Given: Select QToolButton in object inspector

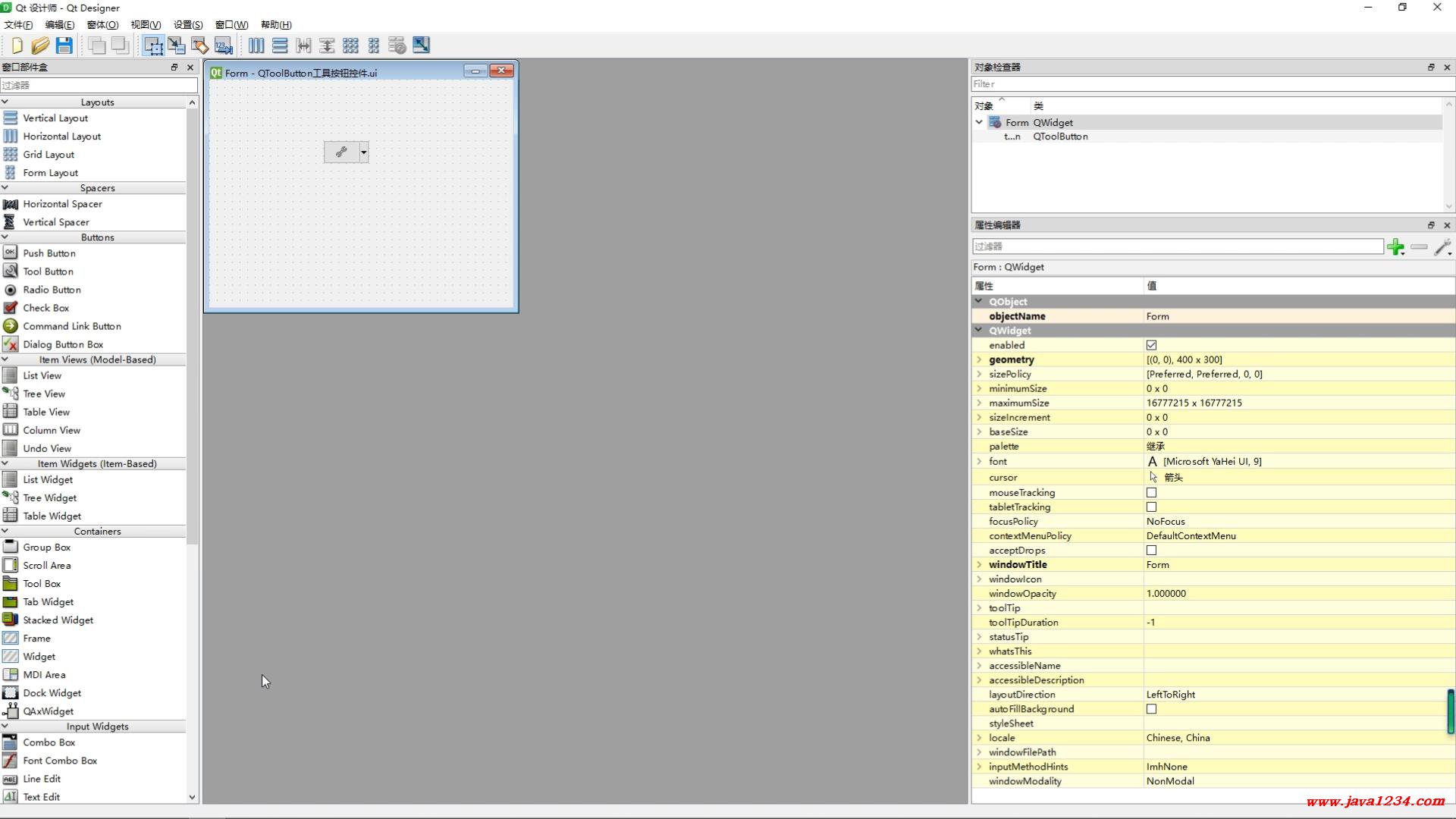Looking at the screenshot, I should click(x=1059, y=136).
